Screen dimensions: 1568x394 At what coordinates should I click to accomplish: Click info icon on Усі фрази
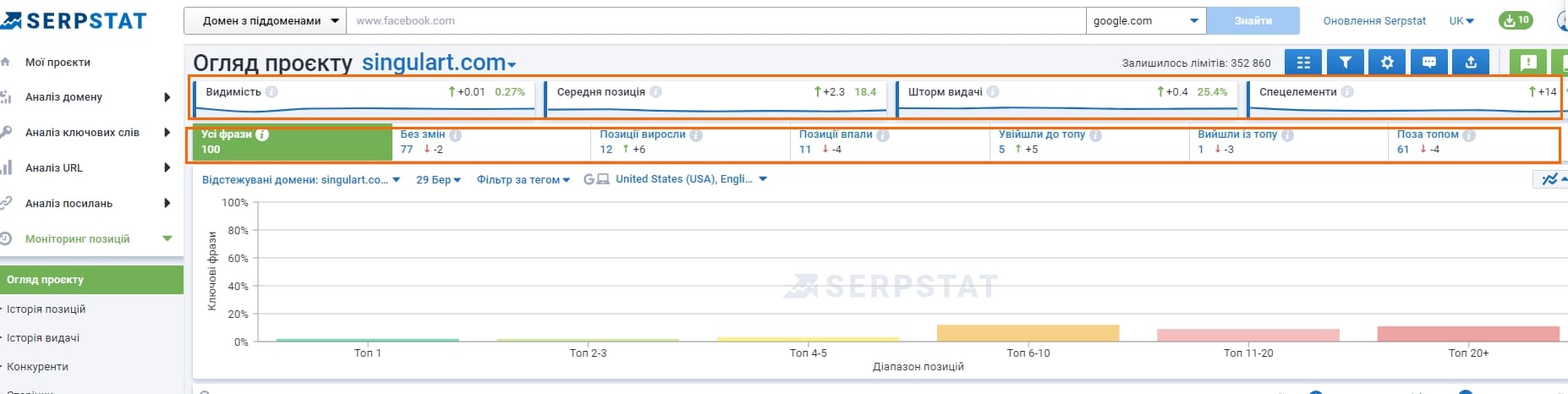tap(262, 134)
